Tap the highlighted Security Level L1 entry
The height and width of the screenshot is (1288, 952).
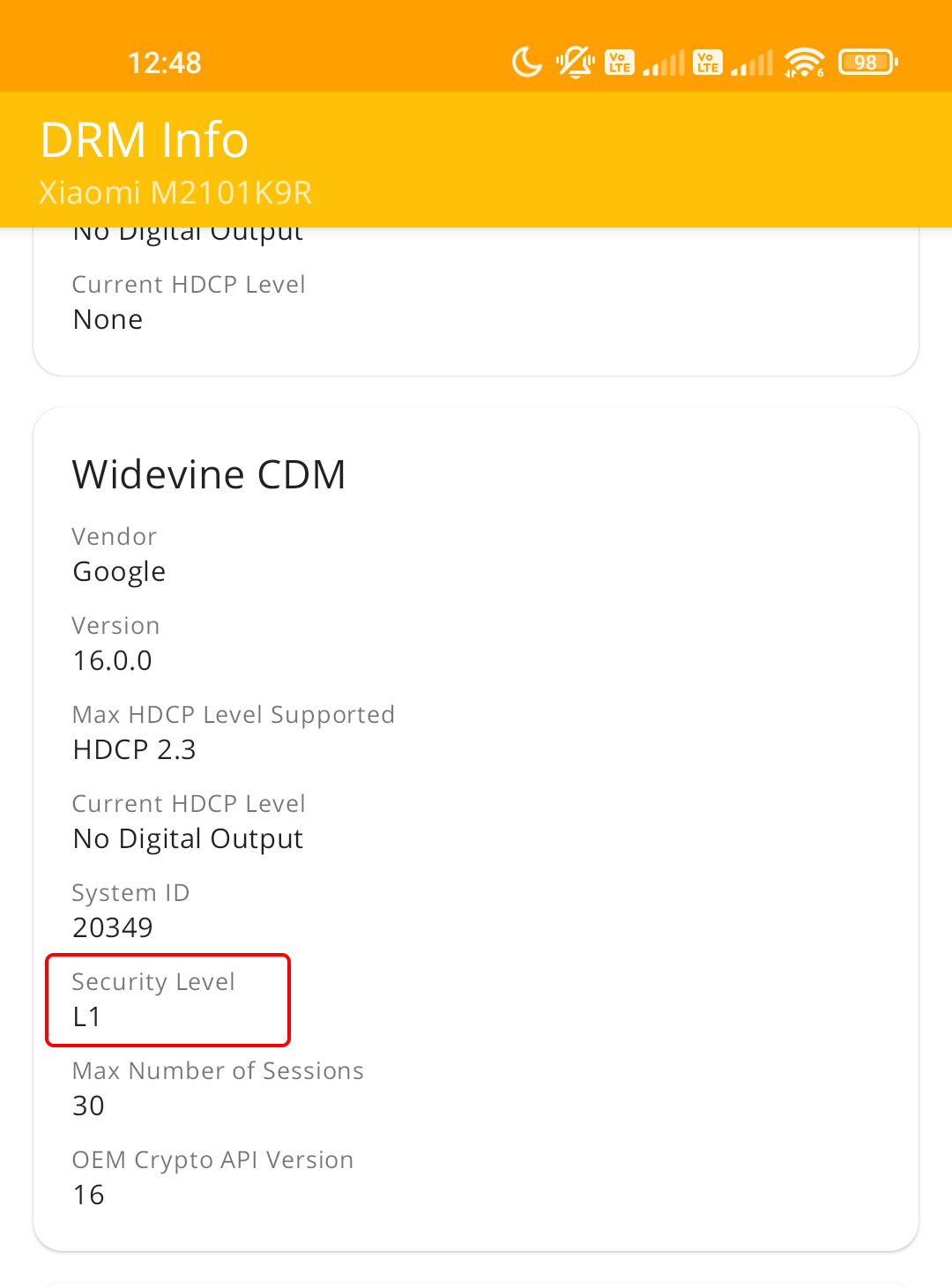point(167,1000)
